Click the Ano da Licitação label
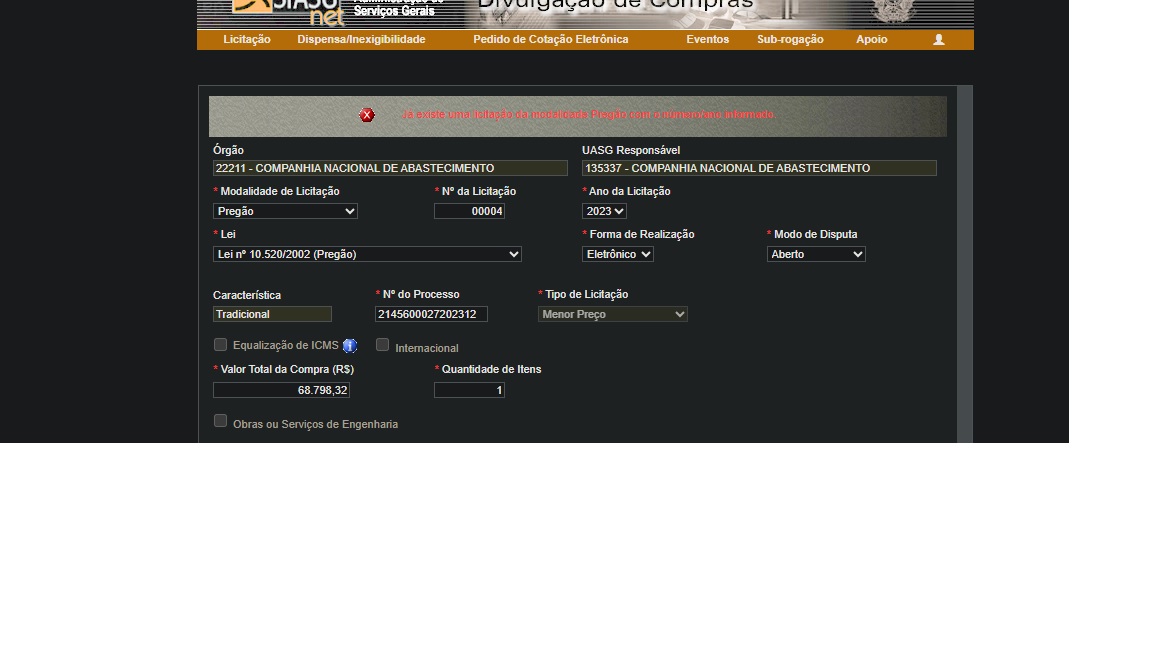This screenshot has width=1152, height=648. click(x=630, y=191)
